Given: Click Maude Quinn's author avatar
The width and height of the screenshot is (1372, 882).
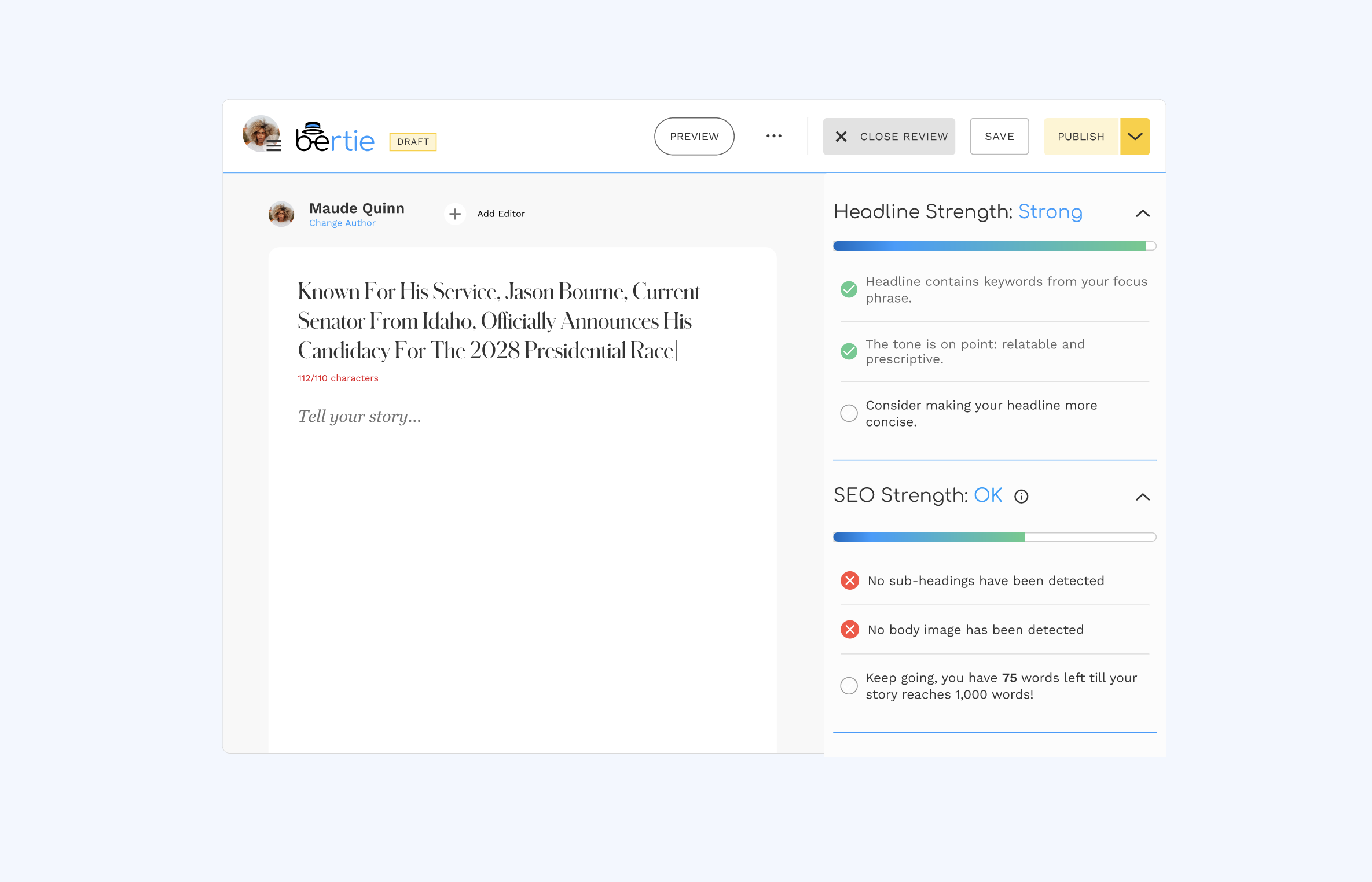Looking at the screenshot, I should (x=281, y=214).
